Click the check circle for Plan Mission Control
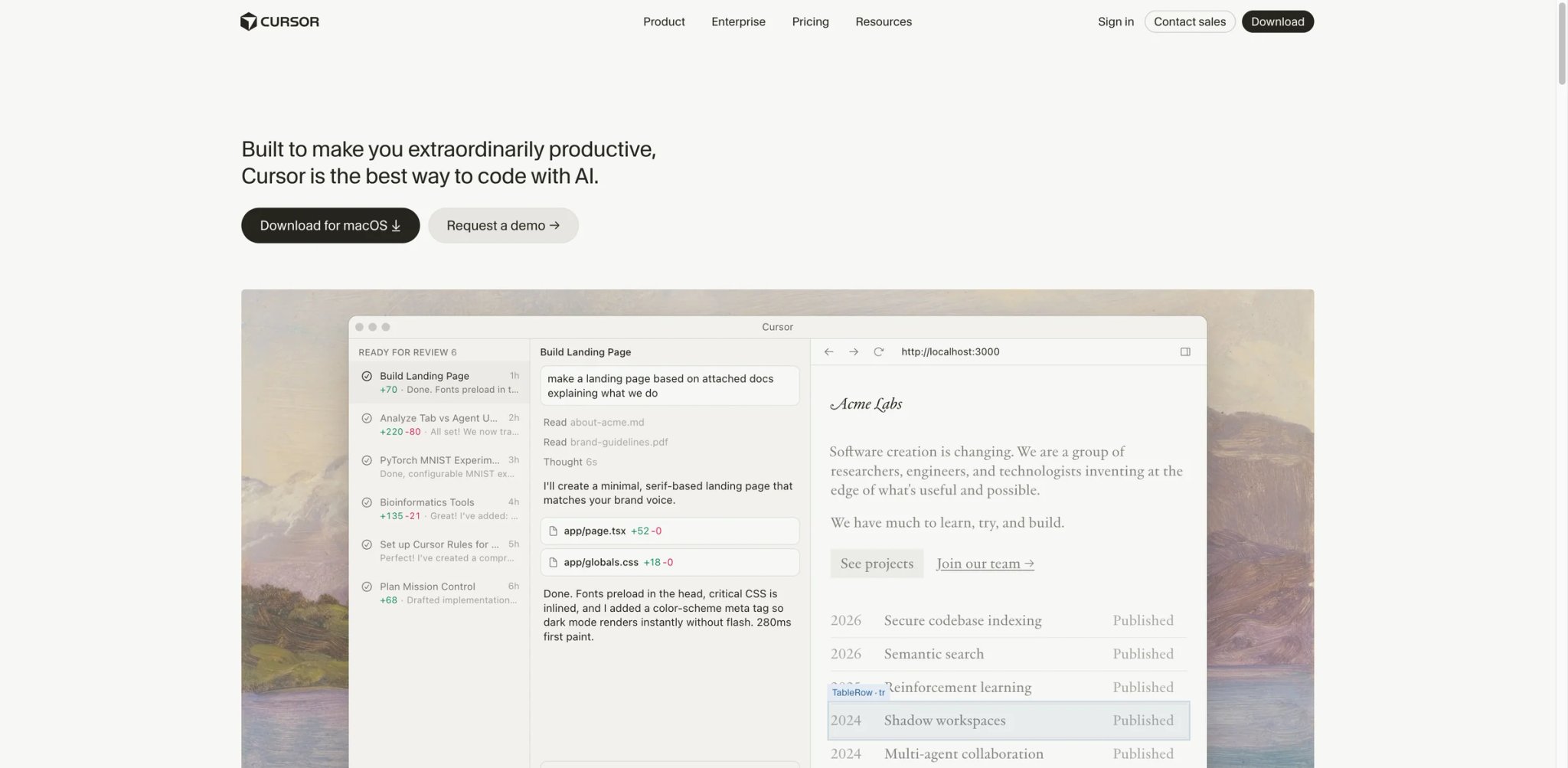 [x=367, y=587]
